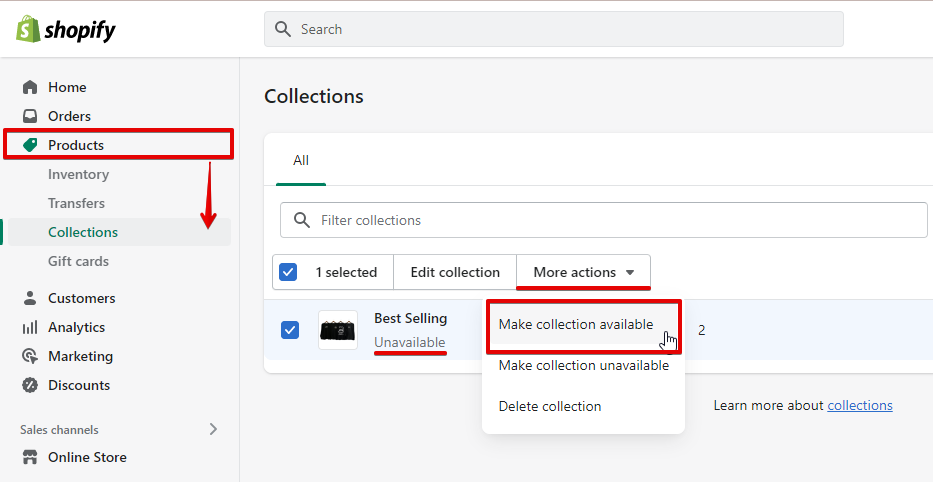This screenshot has width=933, height=482.
Task: Open the collections help link
Action: coord(860,405)
